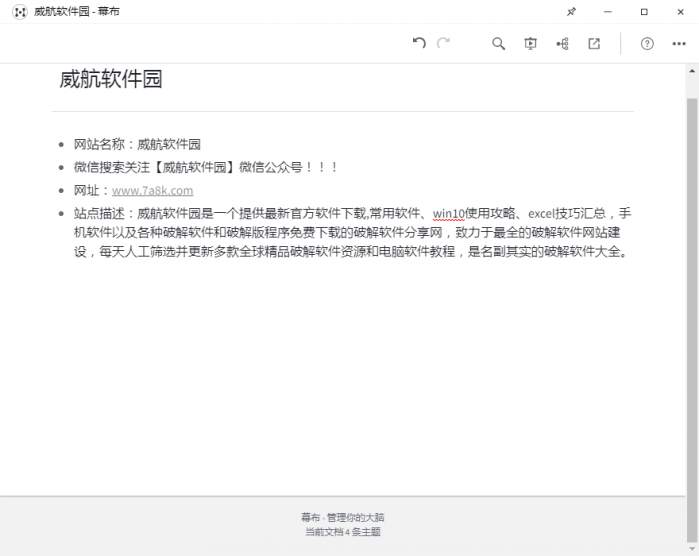Open the search magnifier tool
Screen dimensions: 699x556
coord(498,44)
